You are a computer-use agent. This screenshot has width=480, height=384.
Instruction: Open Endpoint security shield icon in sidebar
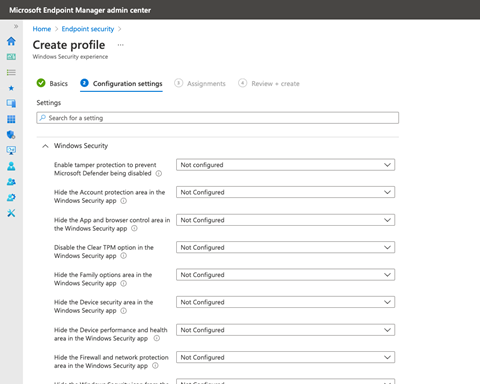[x=11, y=135]
